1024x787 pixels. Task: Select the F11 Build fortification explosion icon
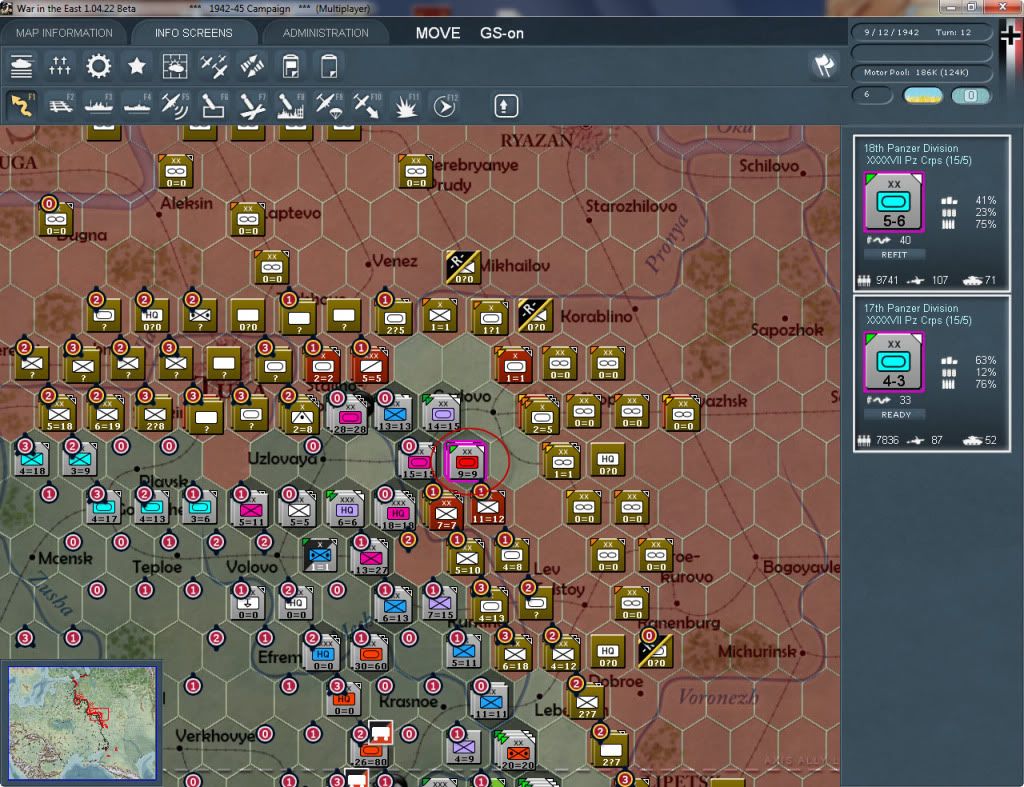click(x=406, y=105)
